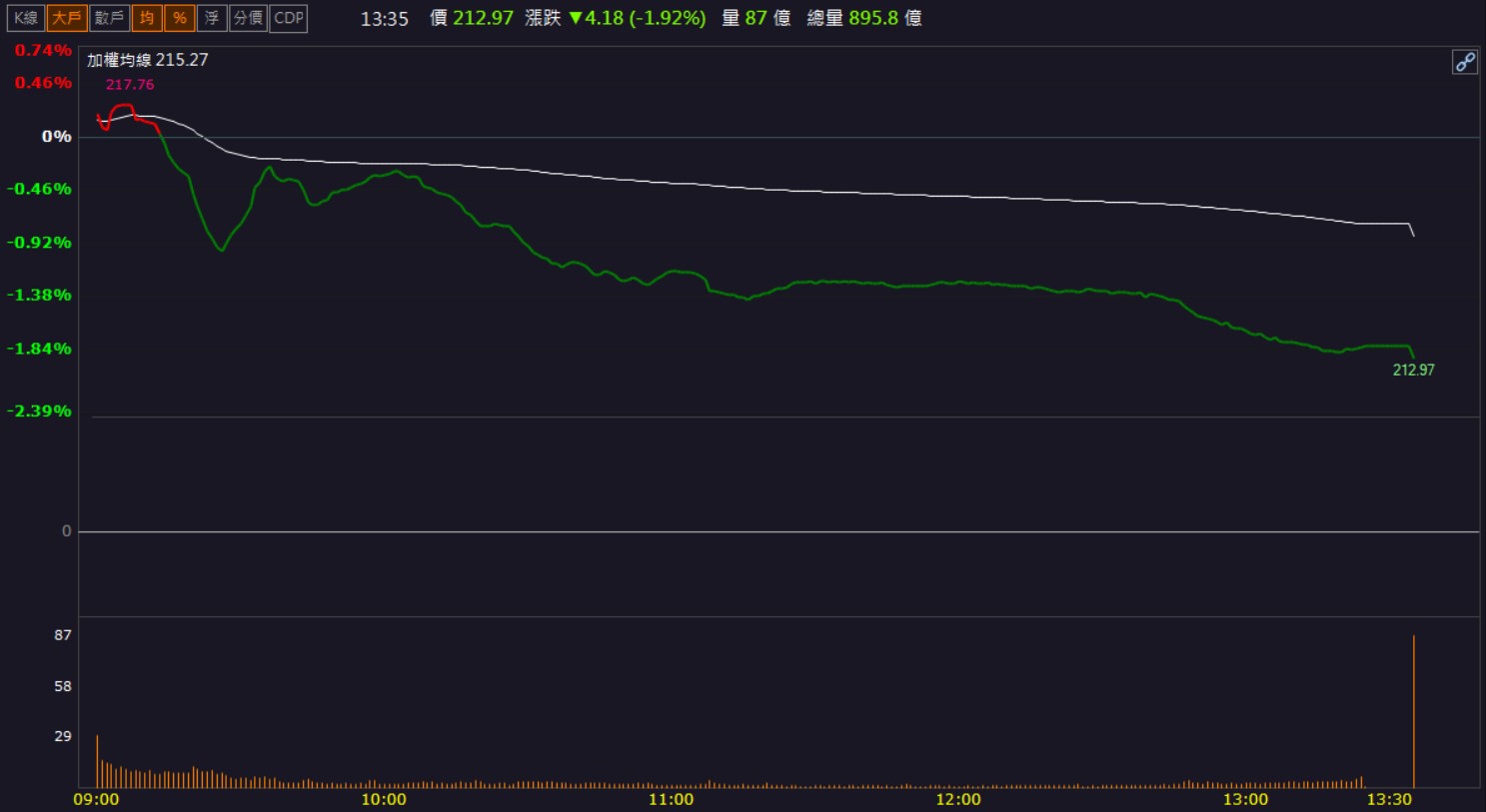
Task: Click the 0.74% axis label
Action: pos(43,50)
